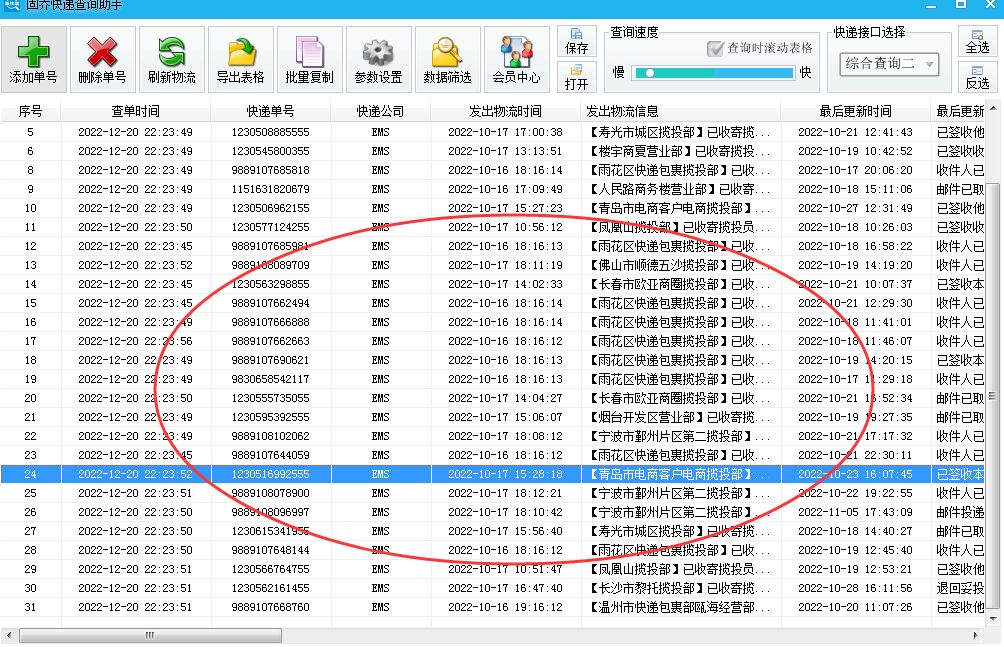This screenshot has width=1004, height=647.
Task: Click update time 2022-10-28 16:11:56
Action: point(855,589)
